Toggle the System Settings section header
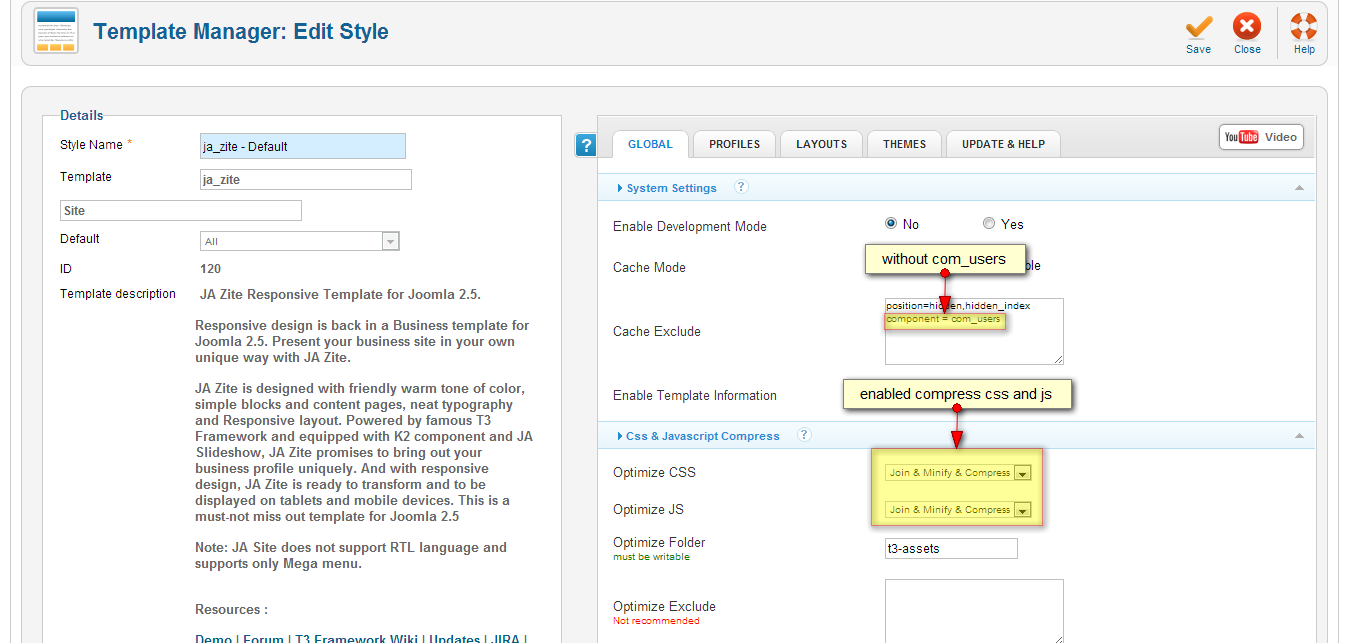 point(956,188)
